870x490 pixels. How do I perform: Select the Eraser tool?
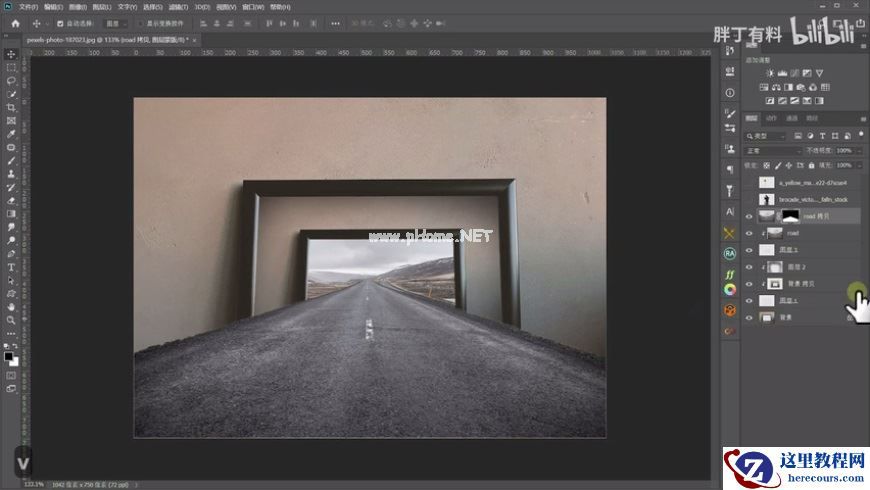click(x=11, y=201)
